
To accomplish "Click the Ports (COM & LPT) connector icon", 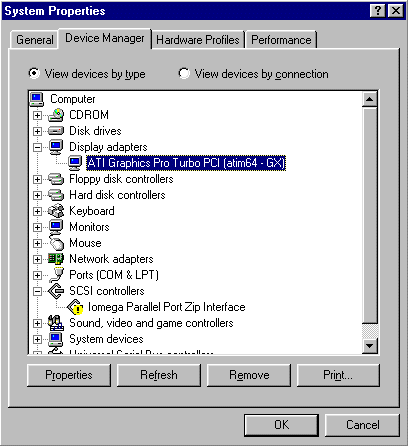I will 57,275.
